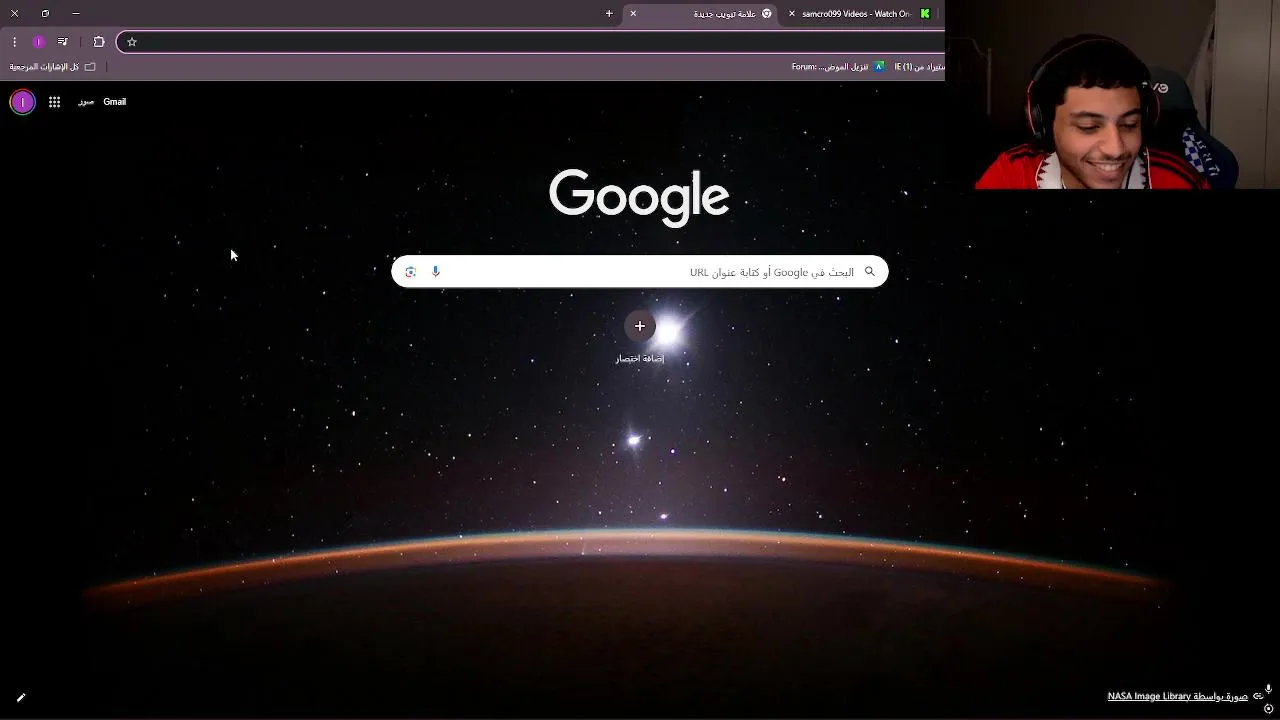1280x720 pixels.
Task: Click the Google logo
Action: [639, 197]
